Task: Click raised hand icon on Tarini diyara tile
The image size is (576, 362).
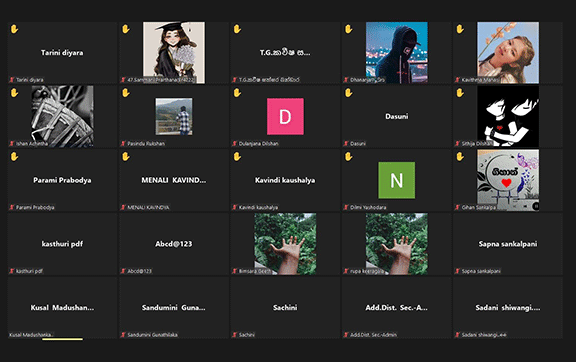Action: (x=14, y=29)
